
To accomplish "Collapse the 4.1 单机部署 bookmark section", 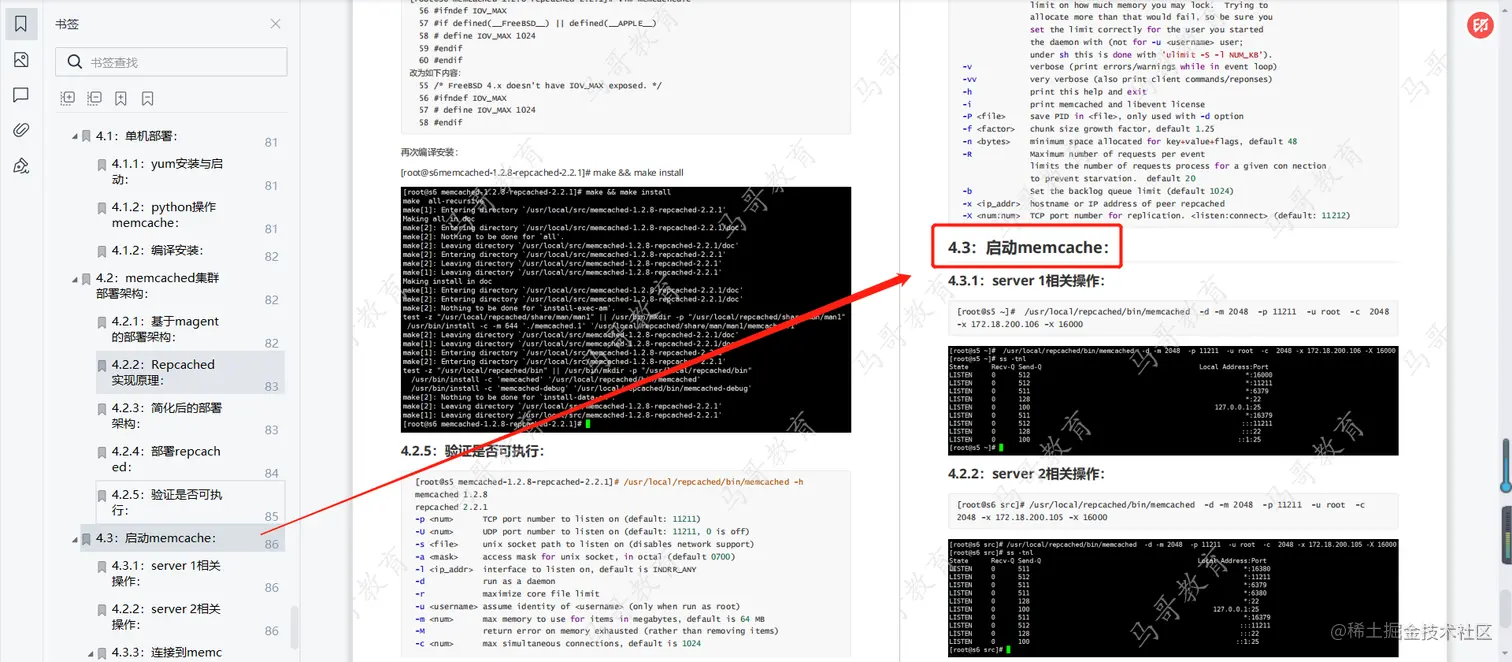I will pos(73,135).
